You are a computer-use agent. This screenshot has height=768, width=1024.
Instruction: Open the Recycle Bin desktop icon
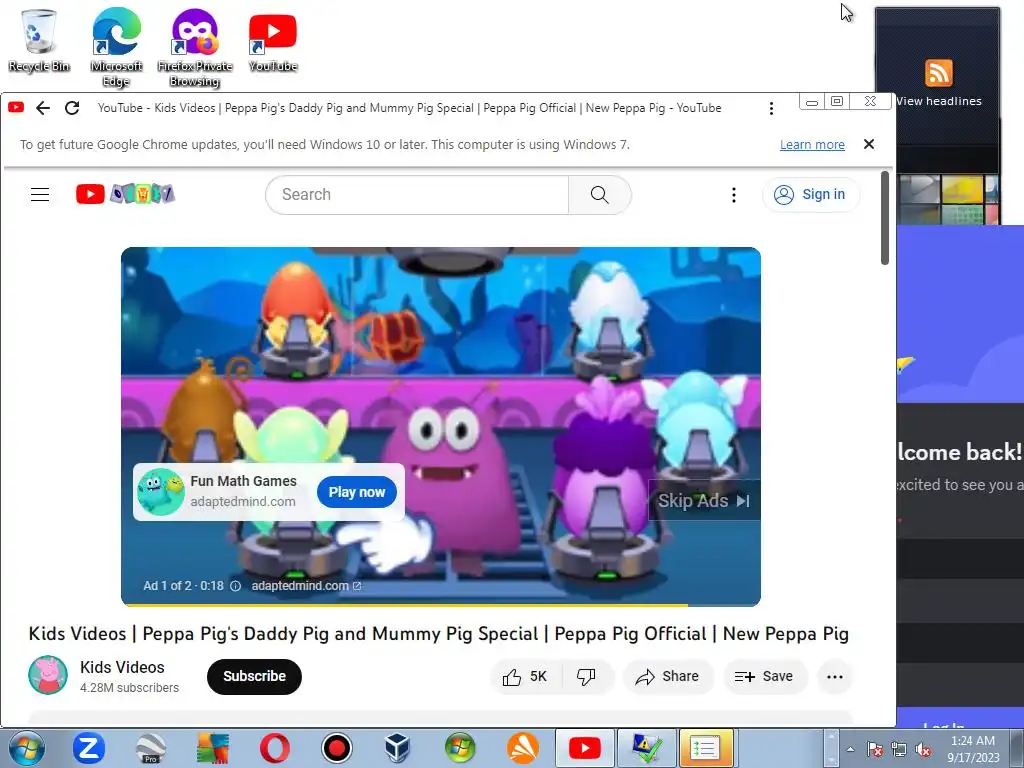pyautogui.click(x=39, y=40)
